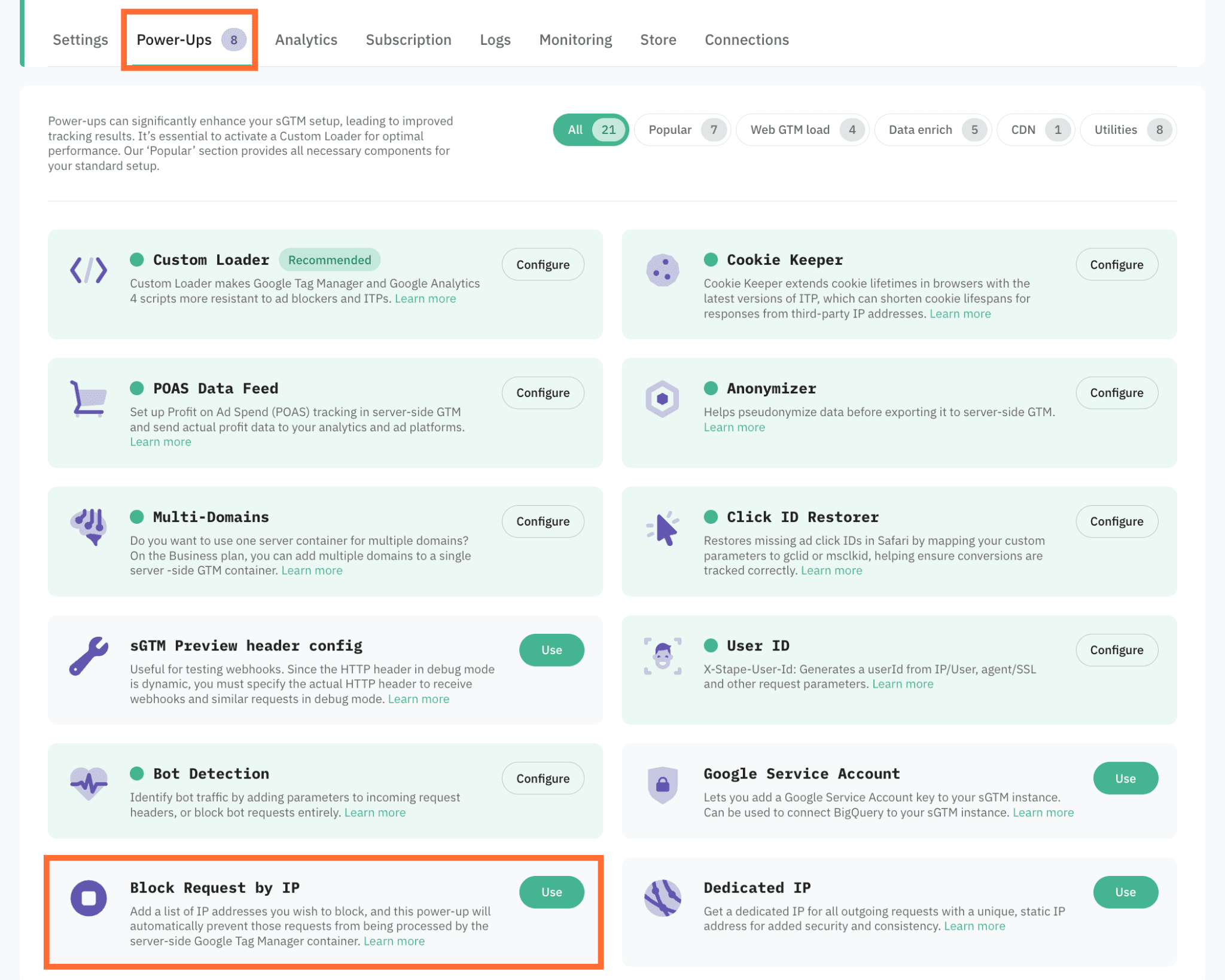The image size is (1225, 980).
Task: Open Learn more link for POAS Data Feed
Action: pos(161,442)
